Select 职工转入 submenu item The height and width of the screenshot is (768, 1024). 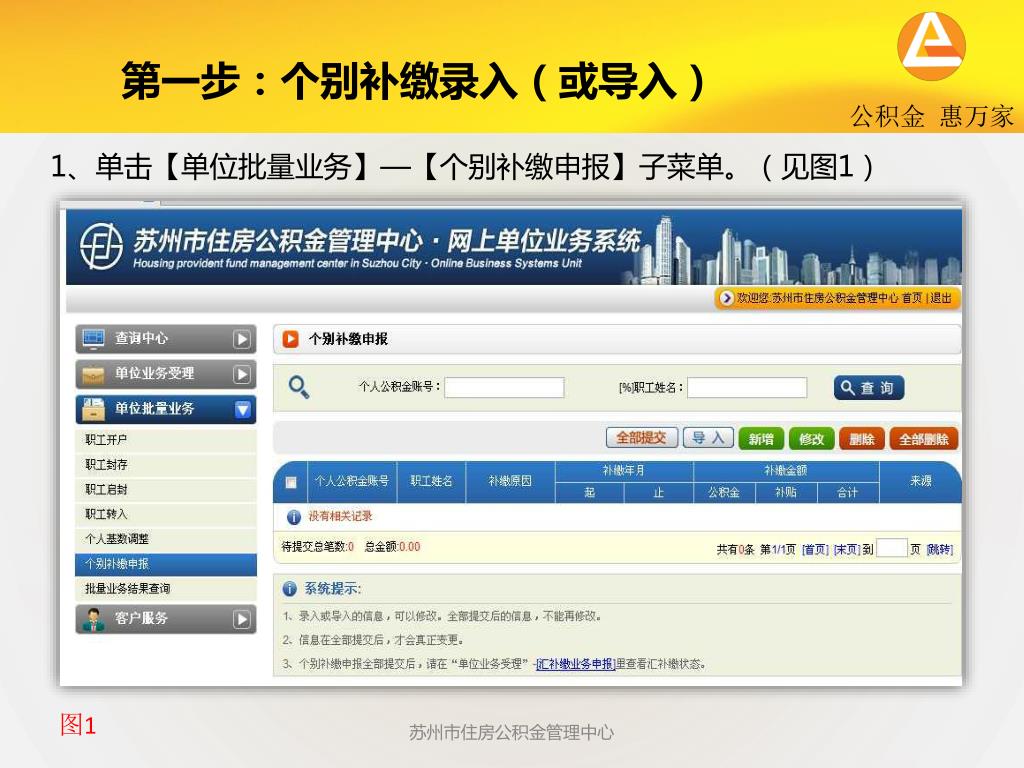pos(166,515)
